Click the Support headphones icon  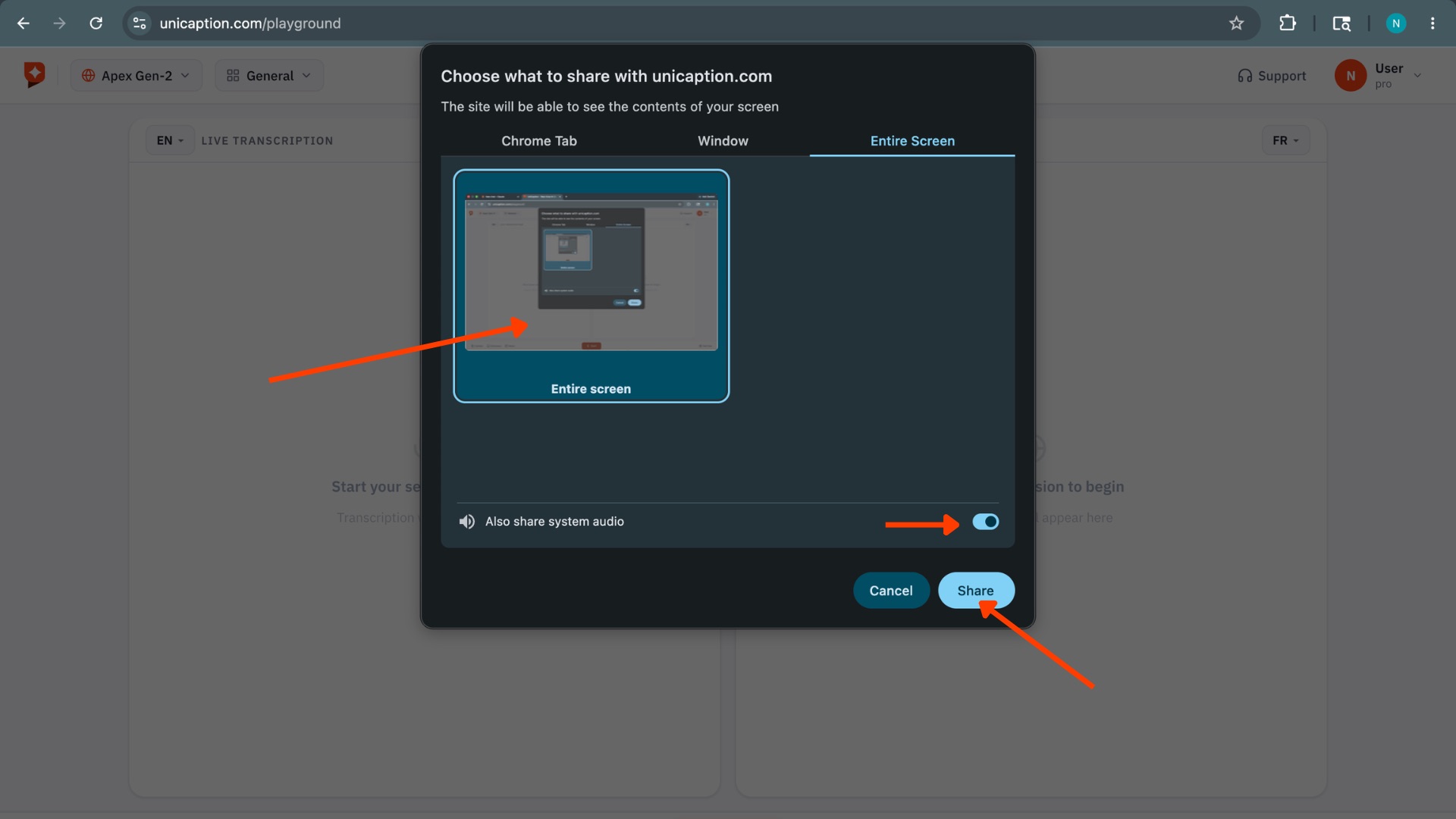pos(1244,76)
